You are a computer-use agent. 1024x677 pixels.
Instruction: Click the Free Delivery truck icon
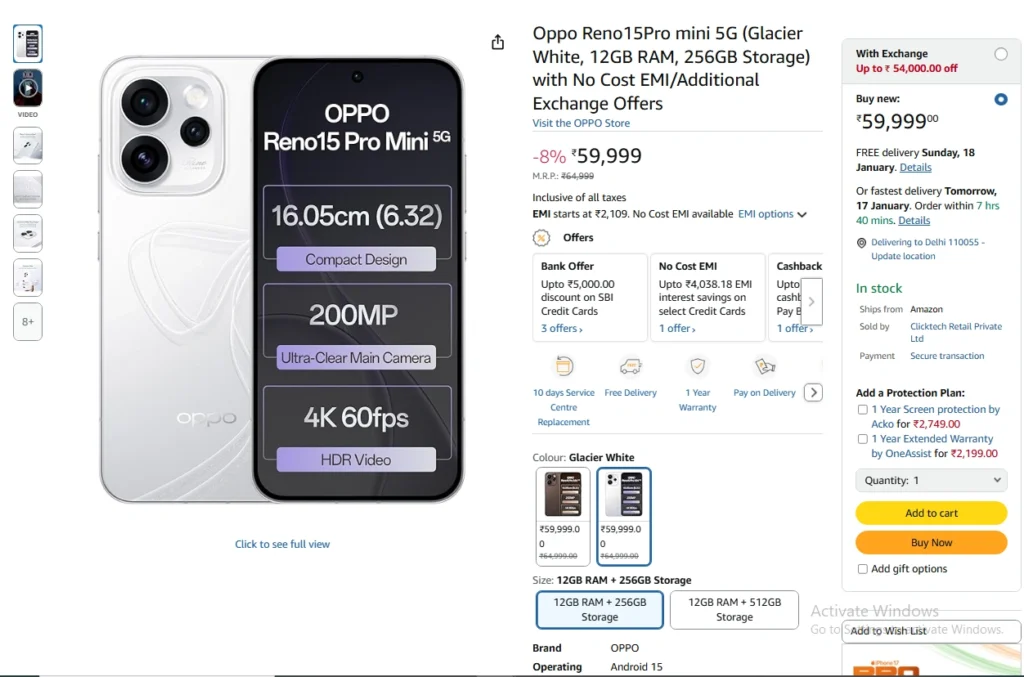click(630, 366)
